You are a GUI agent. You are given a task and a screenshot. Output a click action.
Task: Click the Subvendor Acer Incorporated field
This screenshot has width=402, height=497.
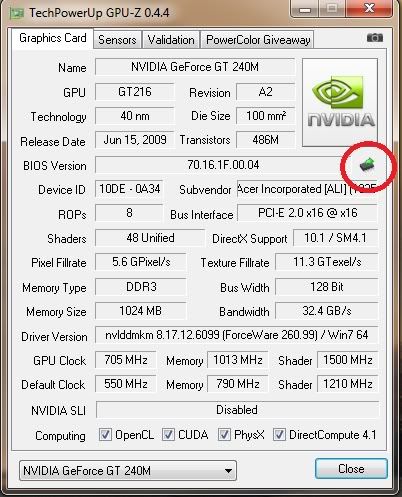pos(307,189)
